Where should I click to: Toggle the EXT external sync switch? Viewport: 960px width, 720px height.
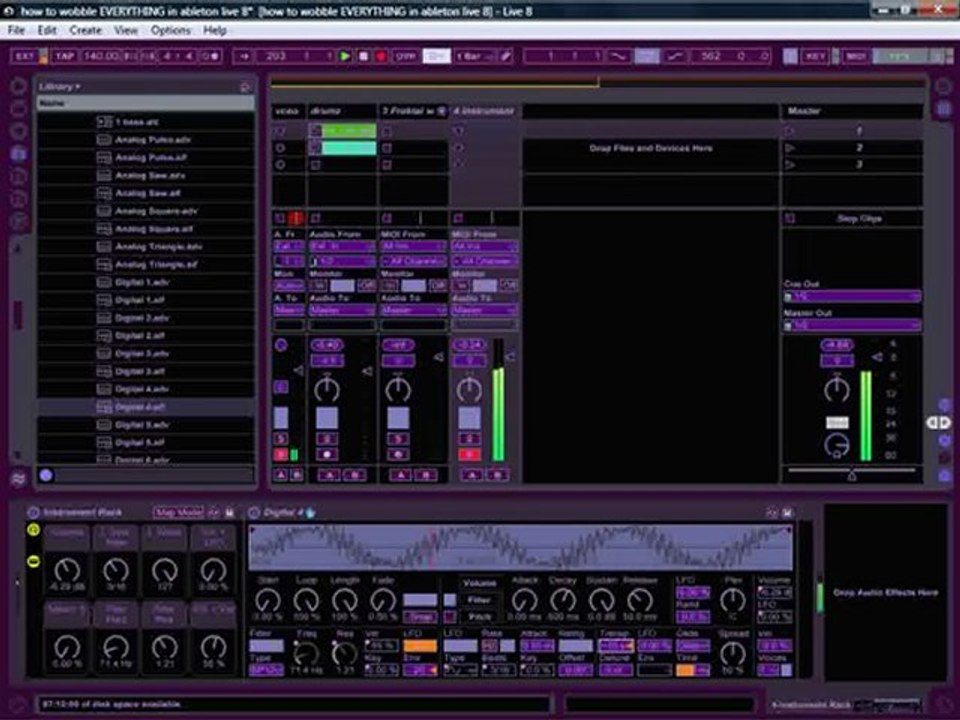click(25, 56)
